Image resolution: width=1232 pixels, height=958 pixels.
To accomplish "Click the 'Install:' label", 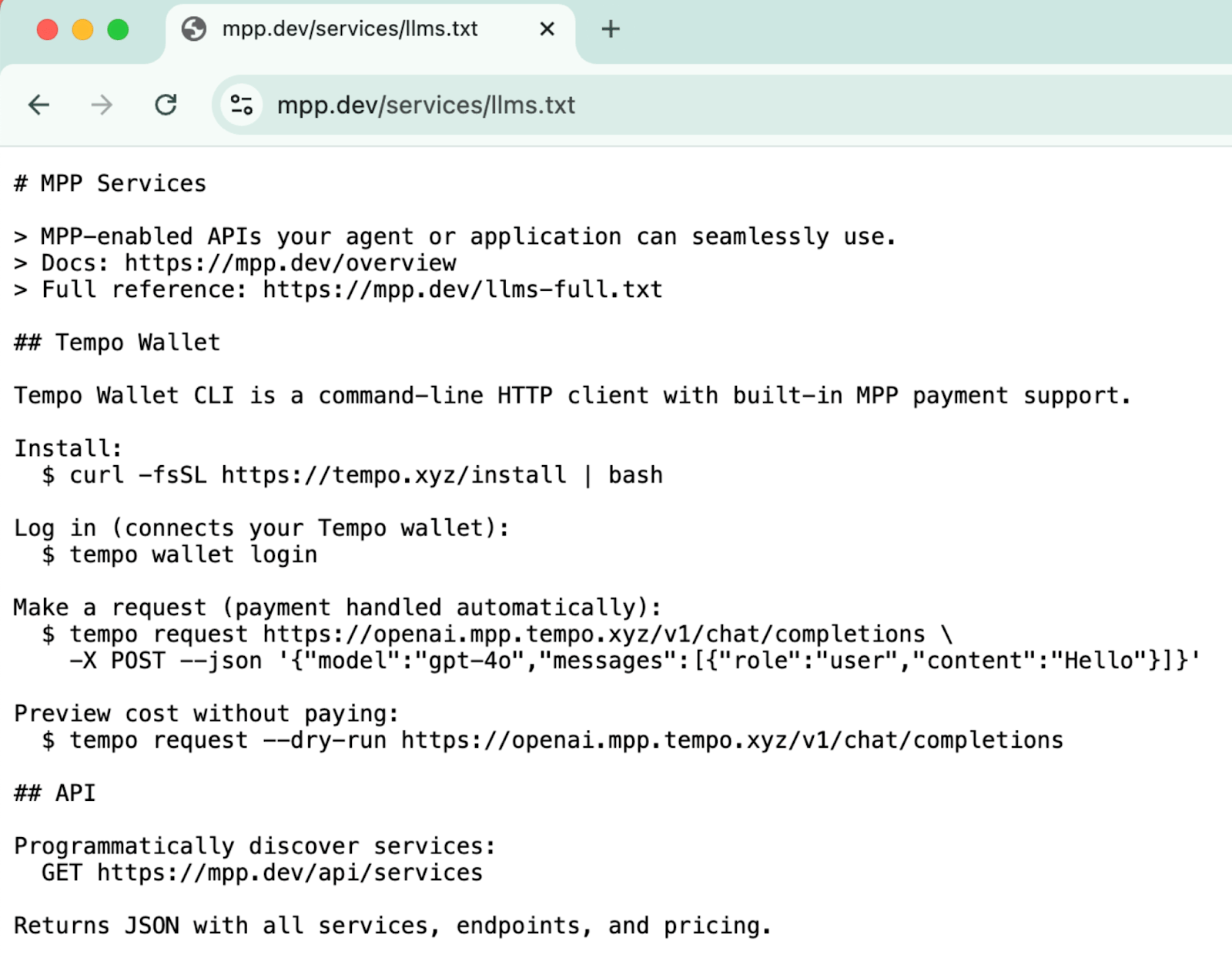I will point(68,448).
